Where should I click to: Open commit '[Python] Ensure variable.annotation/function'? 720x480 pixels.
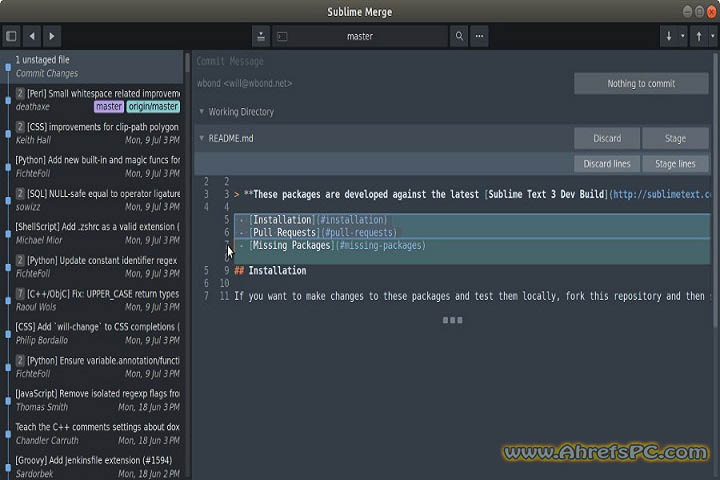(92, 367)
